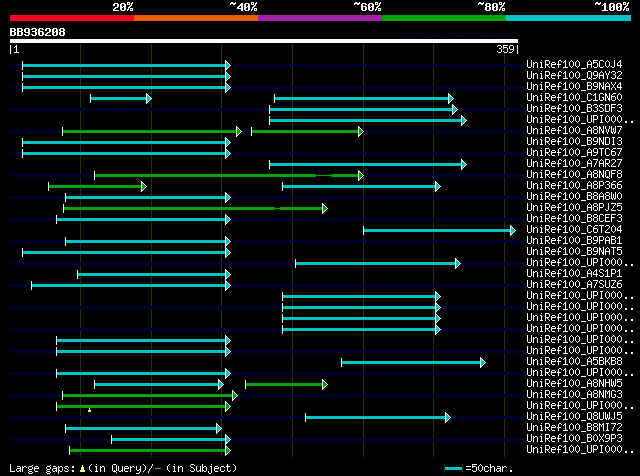Click the green bar in the UniRef100_A8NHW5 row
640x476 pixels.
coord(287,385)
